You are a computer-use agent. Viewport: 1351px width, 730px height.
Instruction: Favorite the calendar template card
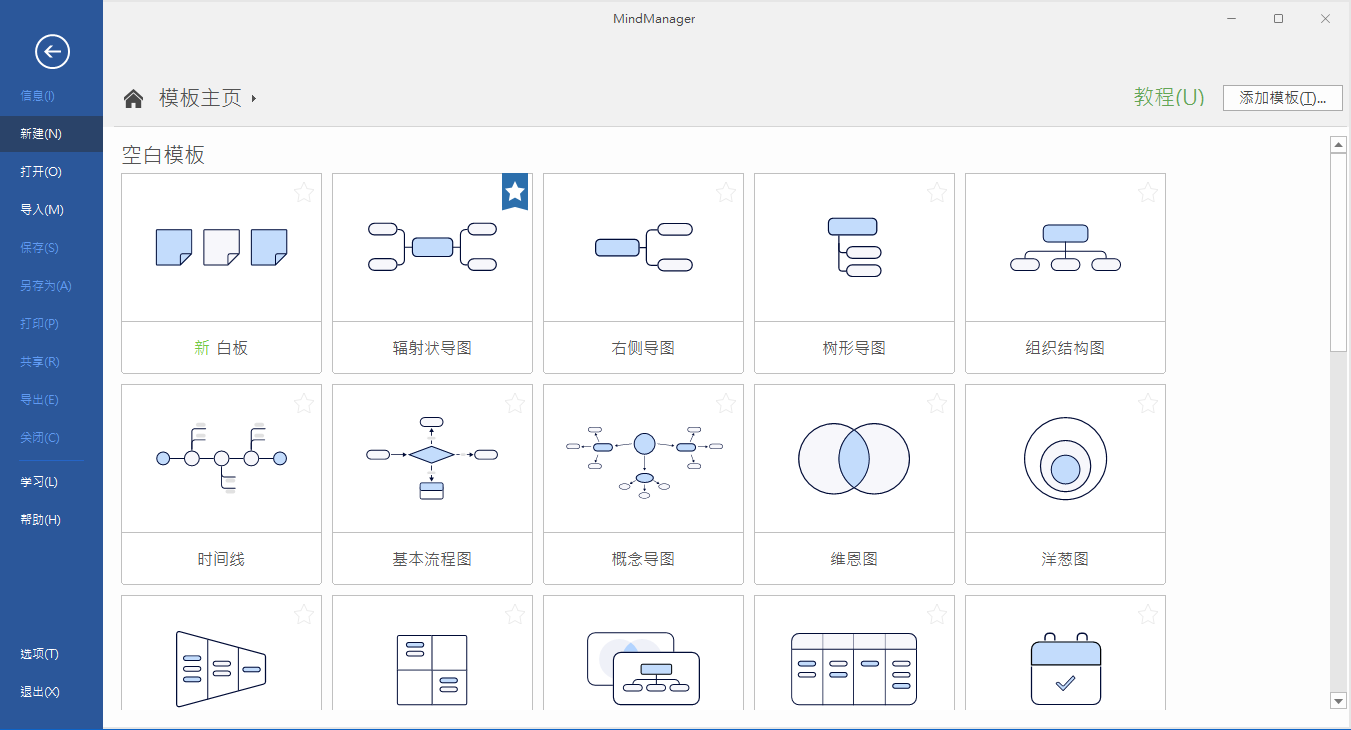click(x=1148, y=614)
